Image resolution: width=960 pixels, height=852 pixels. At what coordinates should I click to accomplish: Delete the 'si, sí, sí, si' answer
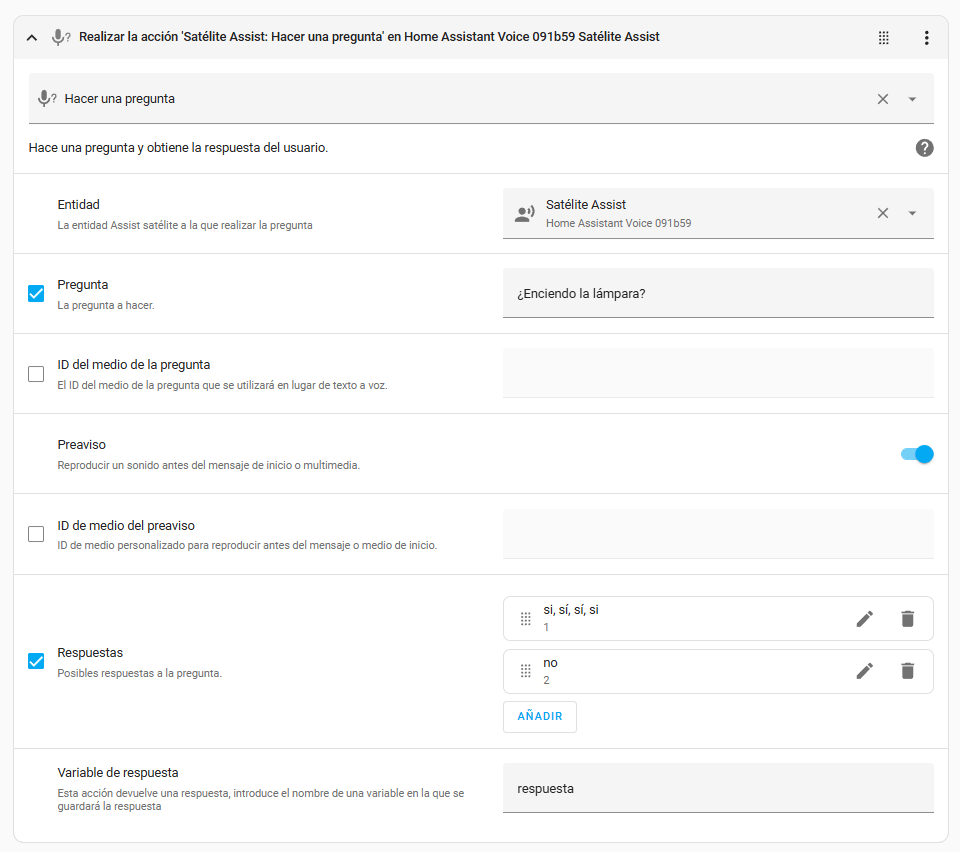click(907, 619)
